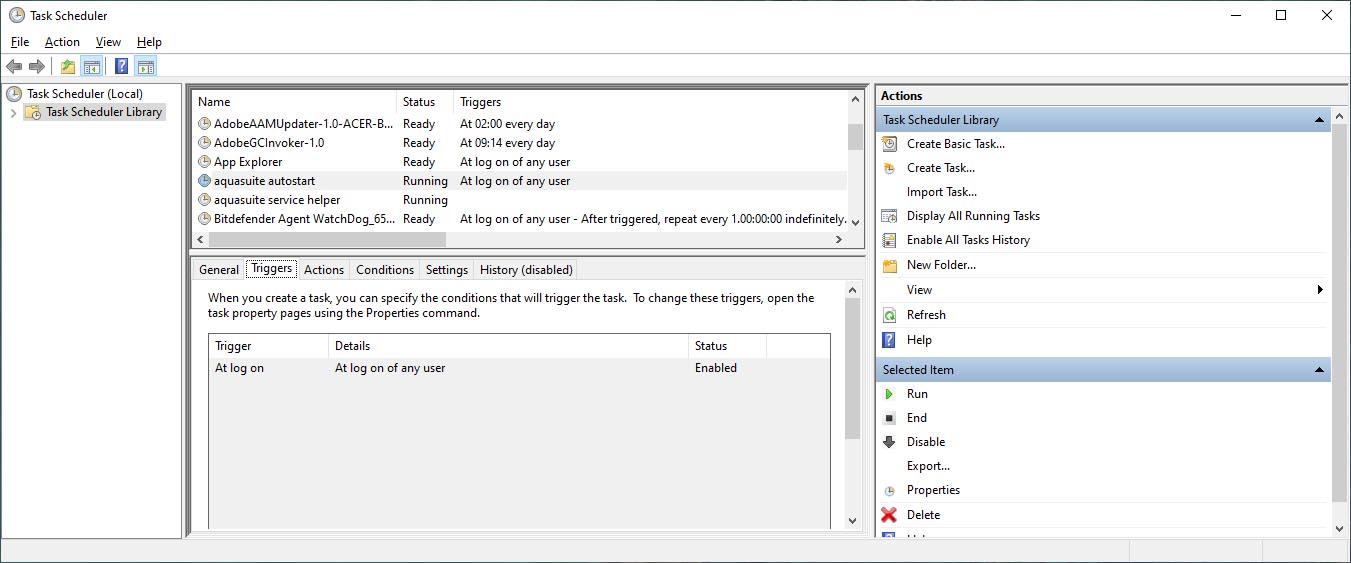The width and height of the screenshot is (1351, 563).
Task: Collapse the Selected Item section
Action: (1319, 370)
